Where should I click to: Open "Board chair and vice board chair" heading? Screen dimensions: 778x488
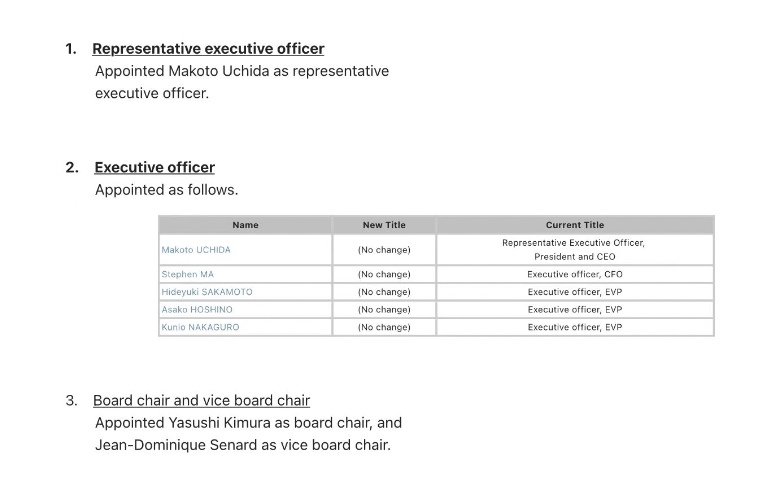201,400
